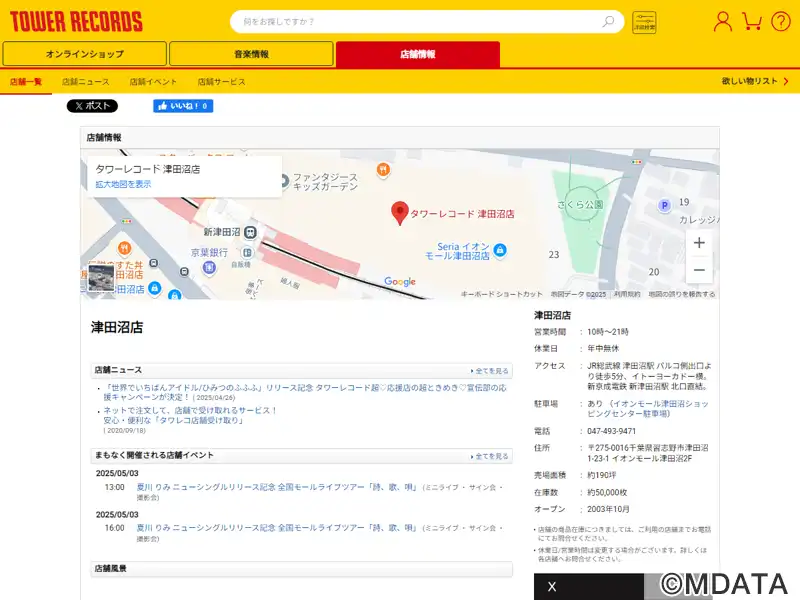Select 店舗一覧 in the submenu
Screen dimensions: 800x600
point(26,82)
